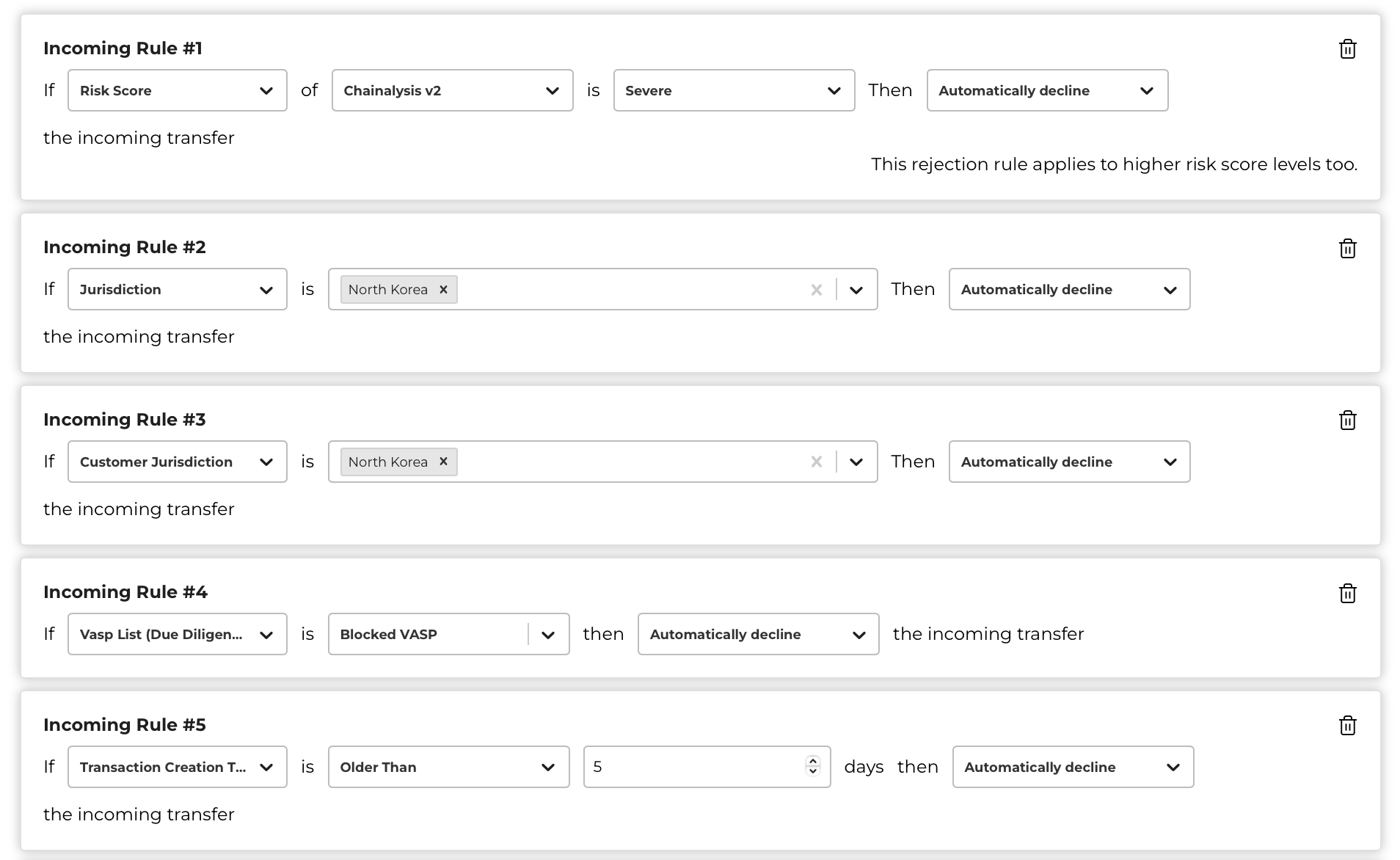
Task: Remove North Korea tag in Rule #2
Action: point(443,289)
